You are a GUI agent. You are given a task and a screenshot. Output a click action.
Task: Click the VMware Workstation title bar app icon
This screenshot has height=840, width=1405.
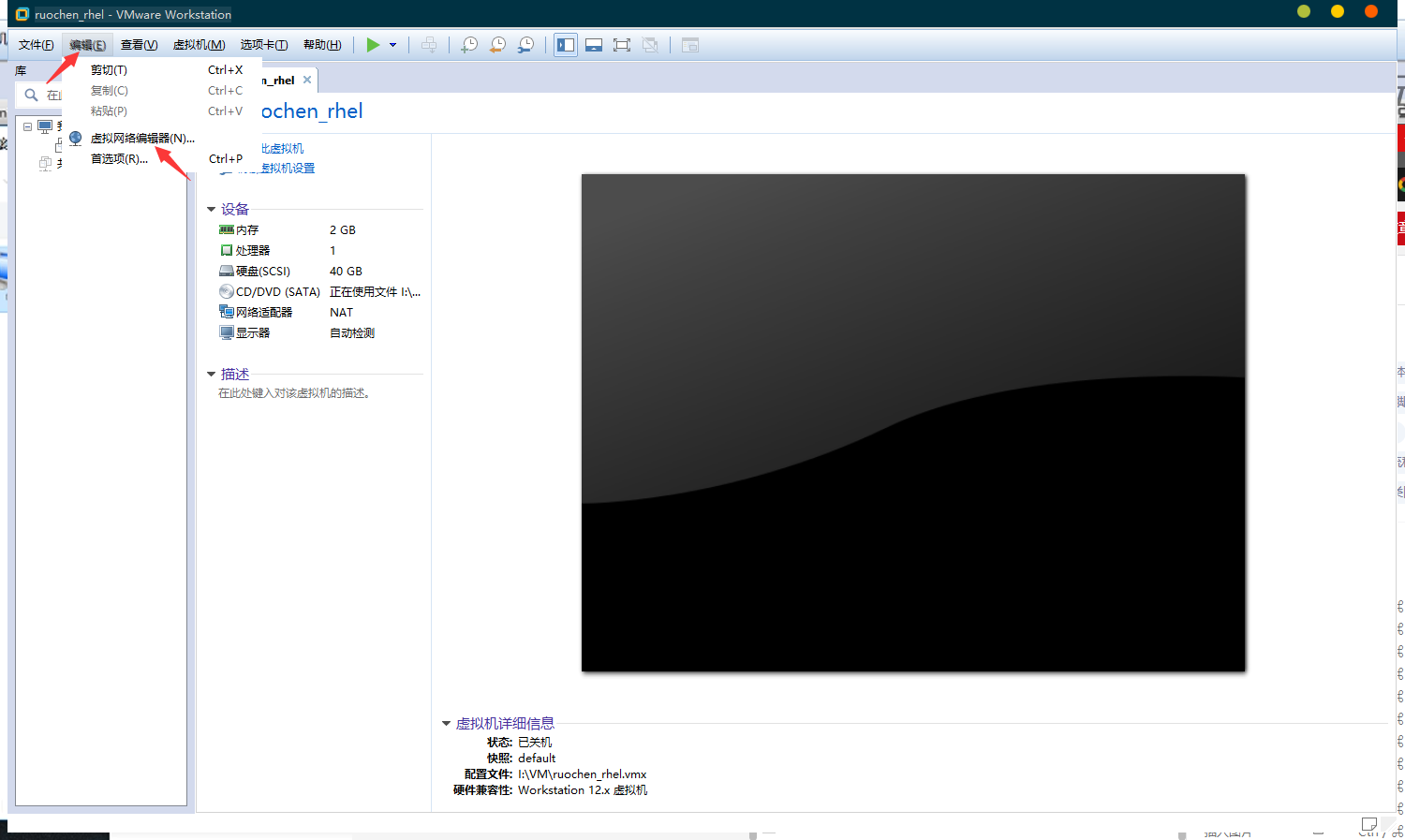[22, 14]
